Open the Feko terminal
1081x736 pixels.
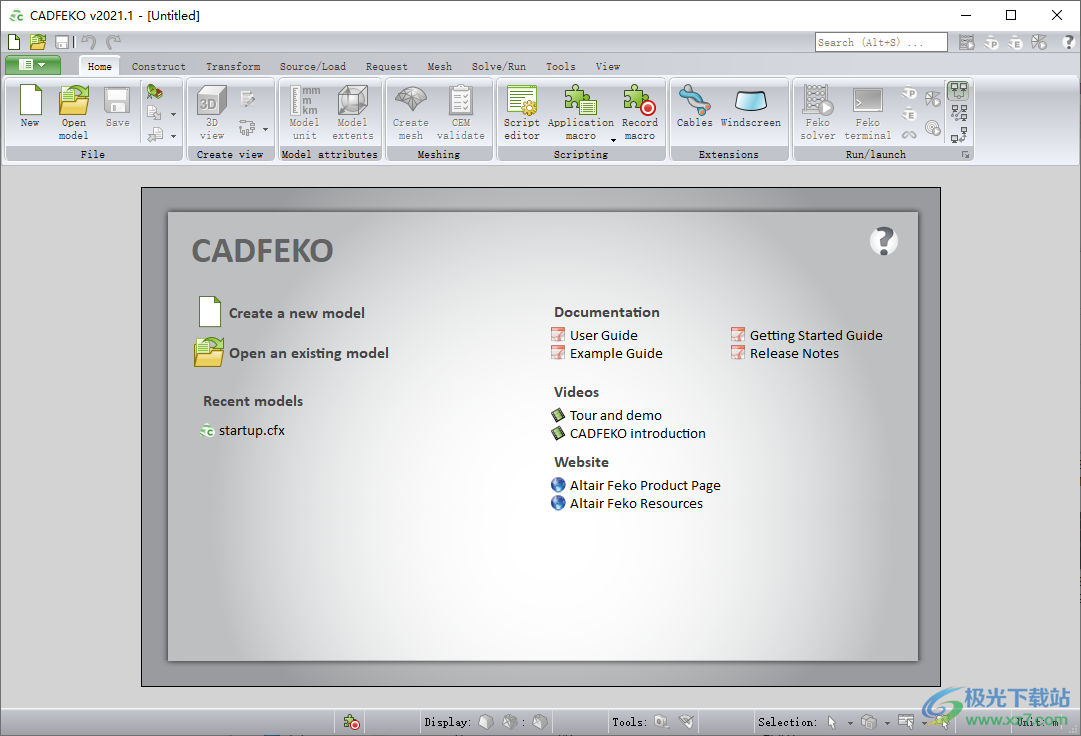pyautogui.click(x=867, y=112)
